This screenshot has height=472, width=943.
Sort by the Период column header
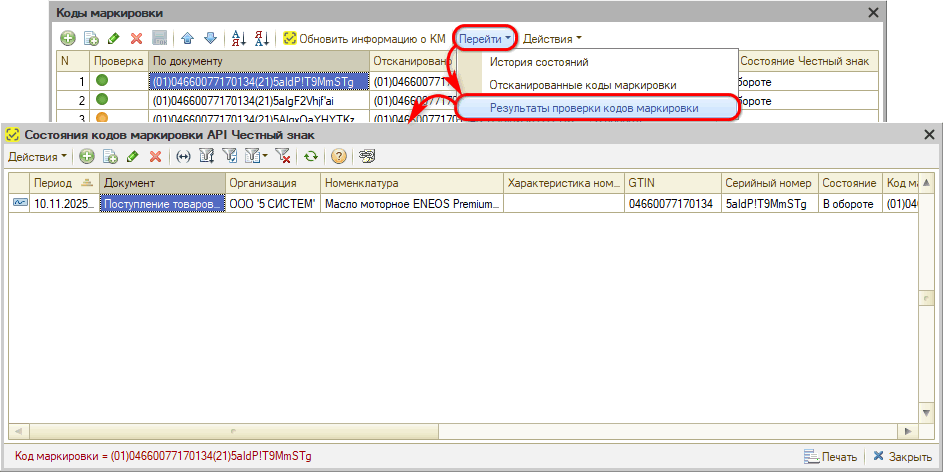pos(53,183)
